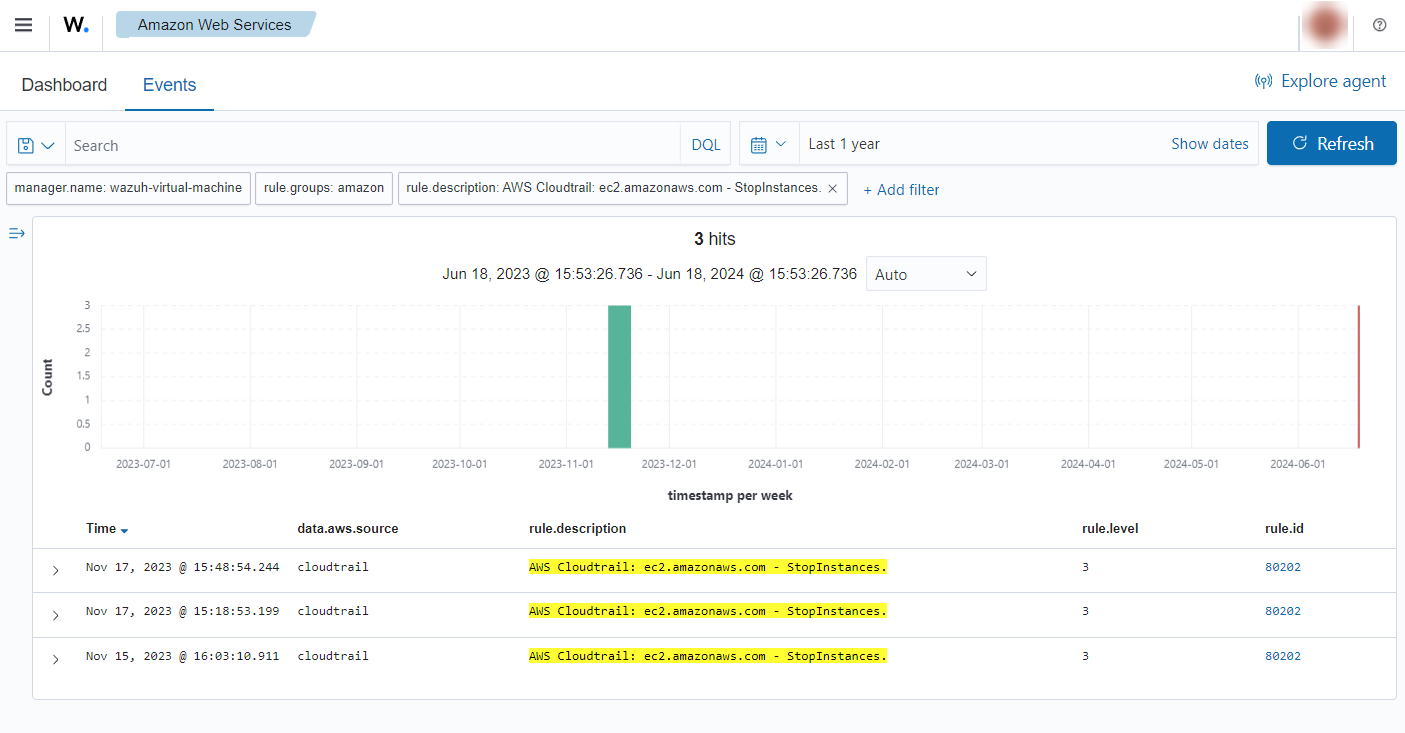This screenshot has width=1405, height=733.
Task: Open the saved queries disk icon menu
Action: click(36, 145)
